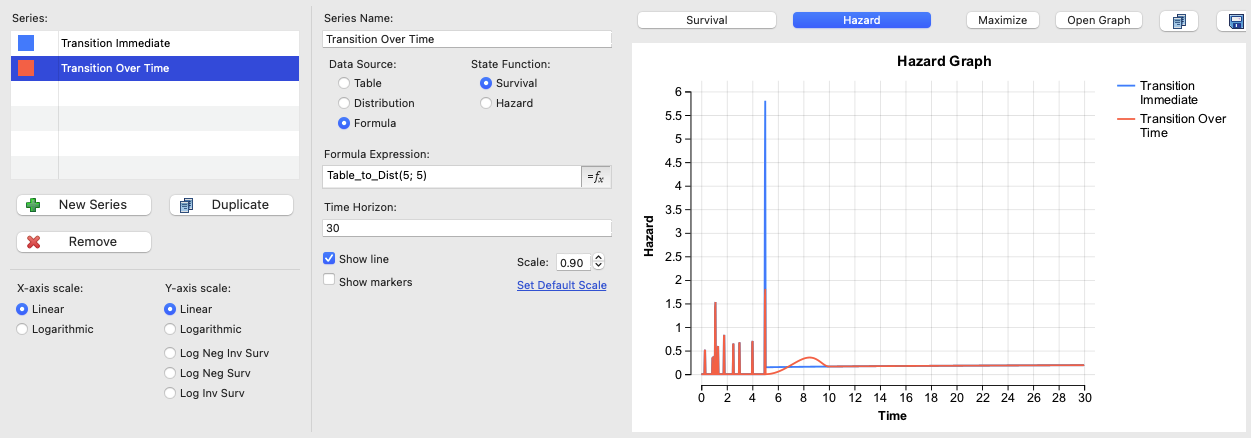
Task: Click the formula editor fx icon
Action: (x=596, y=176)
